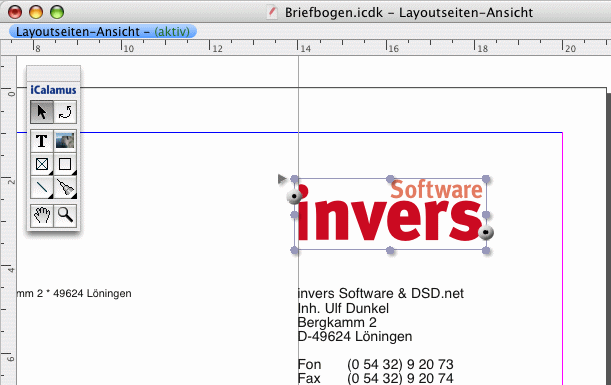Switch to Layoutseiten-Ansicht (aktiv) tab
The height and width of the screenshot is (385, 611).
tap(103, 32)
